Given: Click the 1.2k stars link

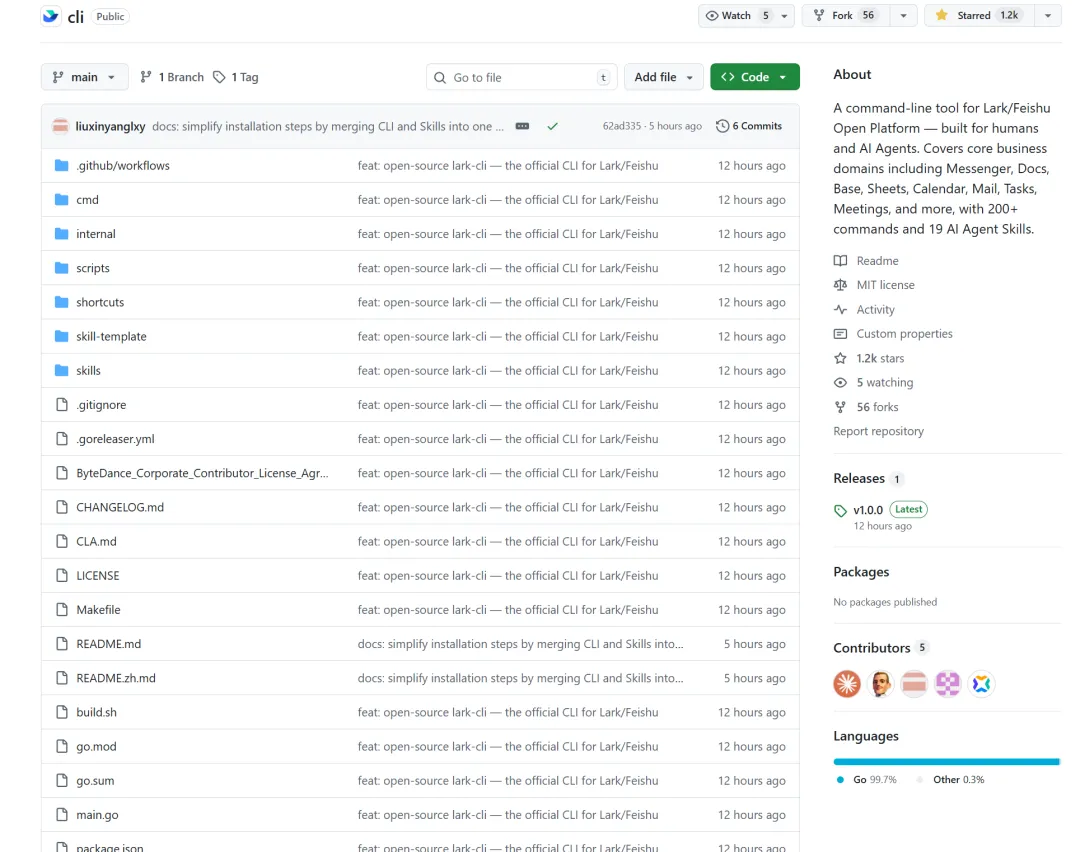Looking at the screenshot, I should point(880,358).
